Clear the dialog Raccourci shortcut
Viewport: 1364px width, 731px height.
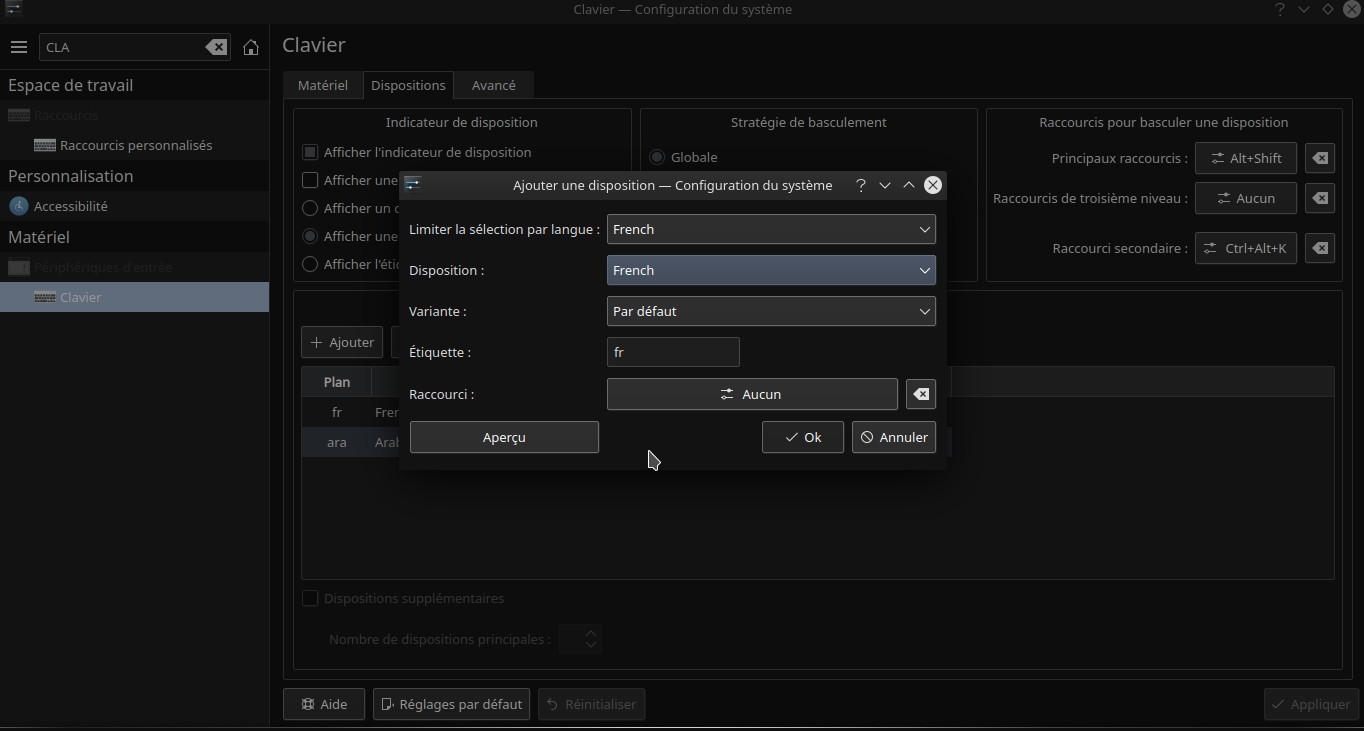[921, 394]
